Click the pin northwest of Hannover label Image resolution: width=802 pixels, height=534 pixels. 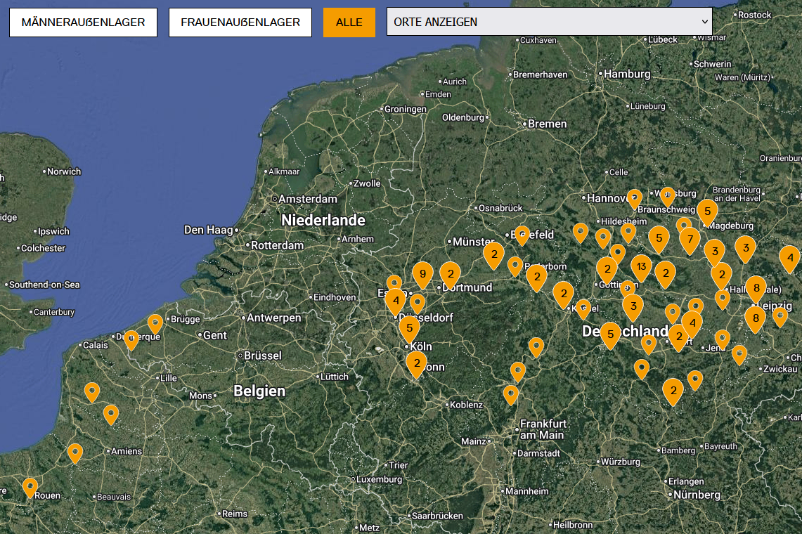coord(634,198)
